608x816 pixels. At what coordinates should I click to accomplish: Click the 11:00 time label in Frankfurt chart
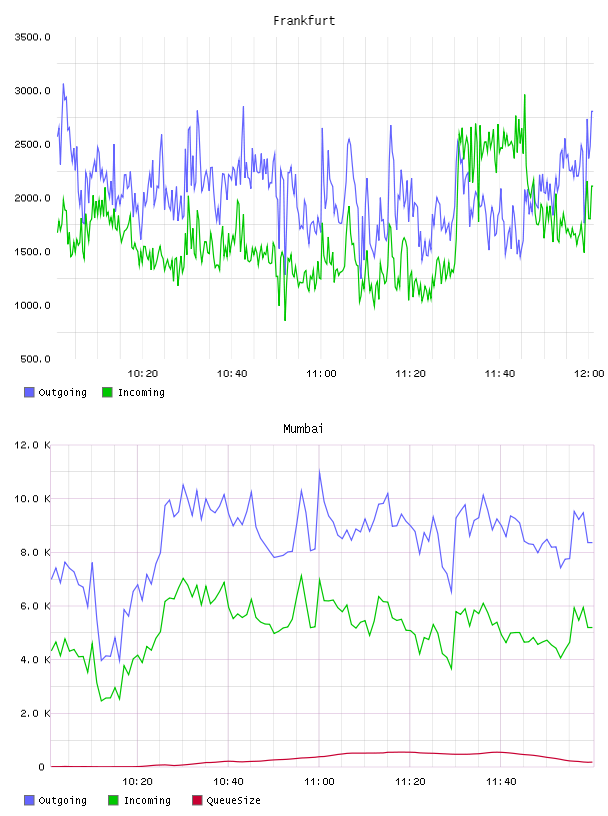pyautogui.click(x=321, y=374)
